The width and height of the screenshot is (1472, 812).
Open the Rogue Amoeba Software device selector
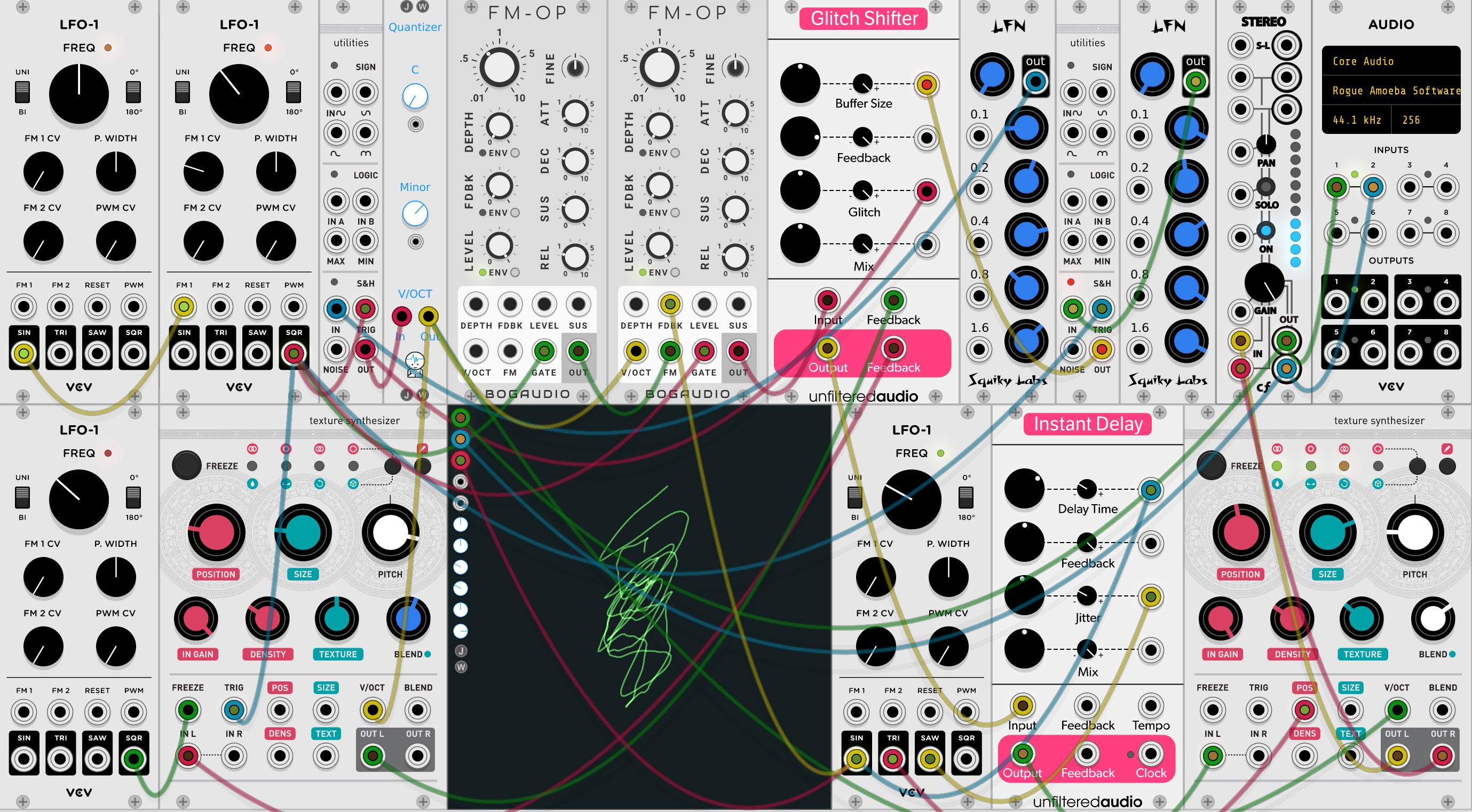coord(1391,91)
